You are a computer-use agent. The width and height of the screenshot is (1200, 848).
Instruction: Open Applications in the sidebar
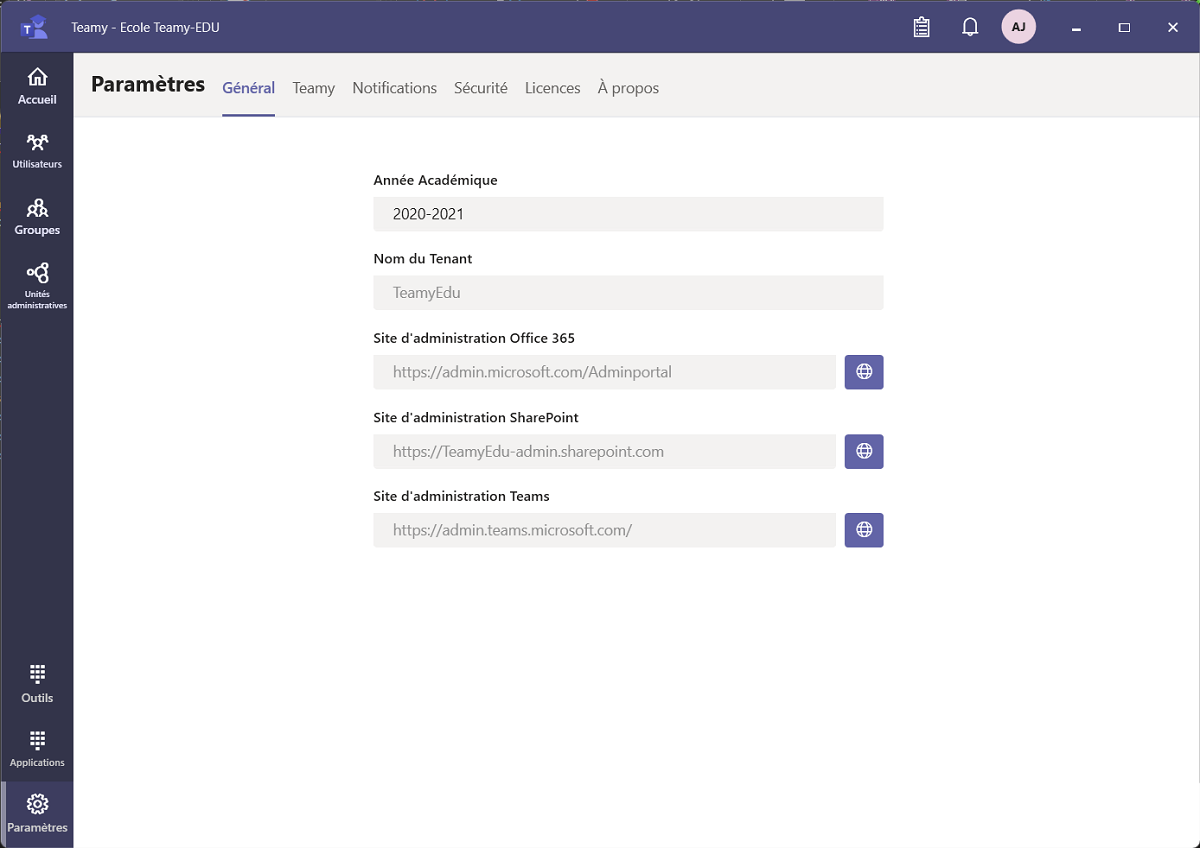37,749
